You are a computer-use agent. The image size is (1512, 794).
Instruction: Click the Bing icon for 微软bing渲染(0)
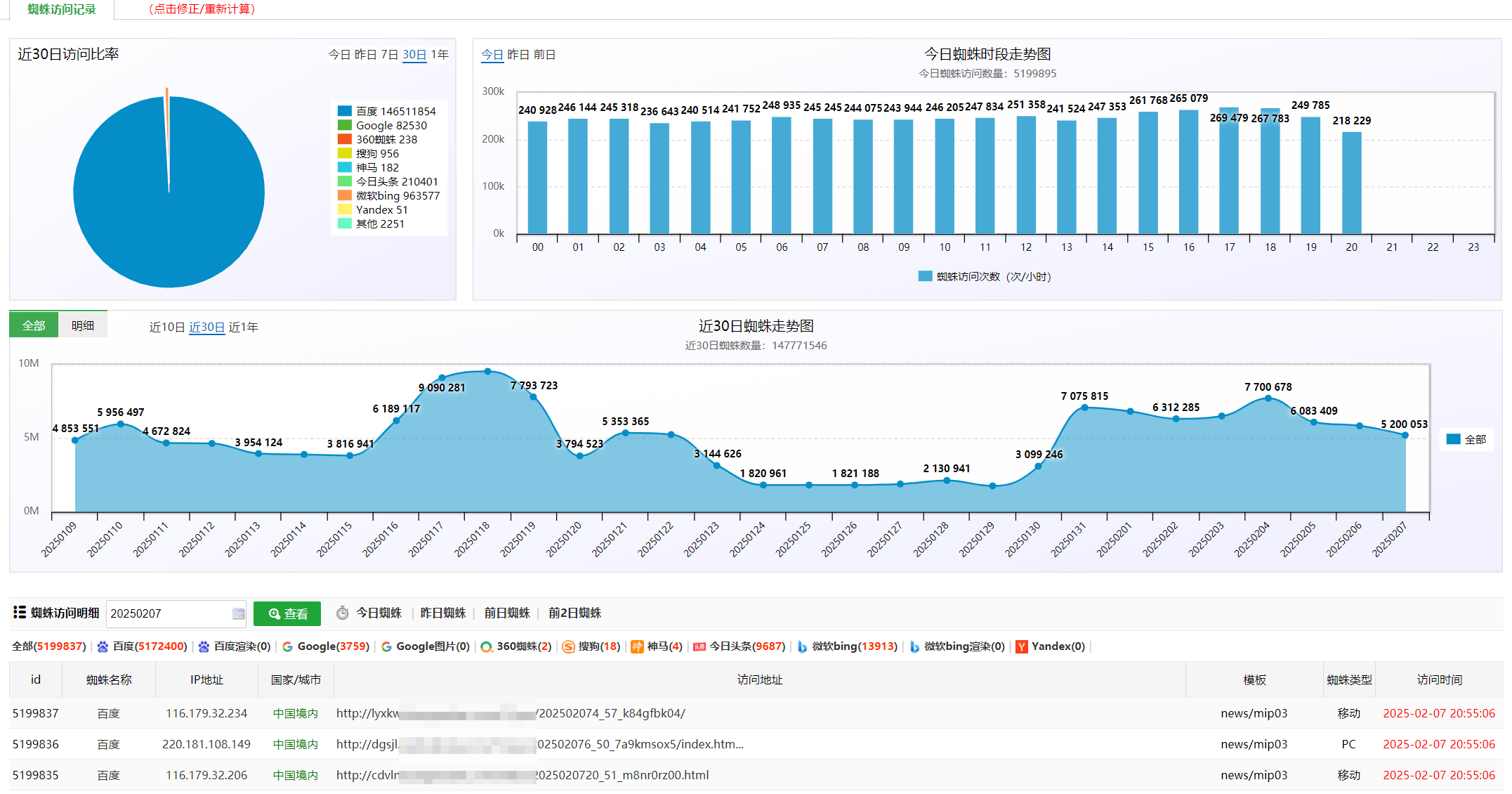click(x=914, y=646)
